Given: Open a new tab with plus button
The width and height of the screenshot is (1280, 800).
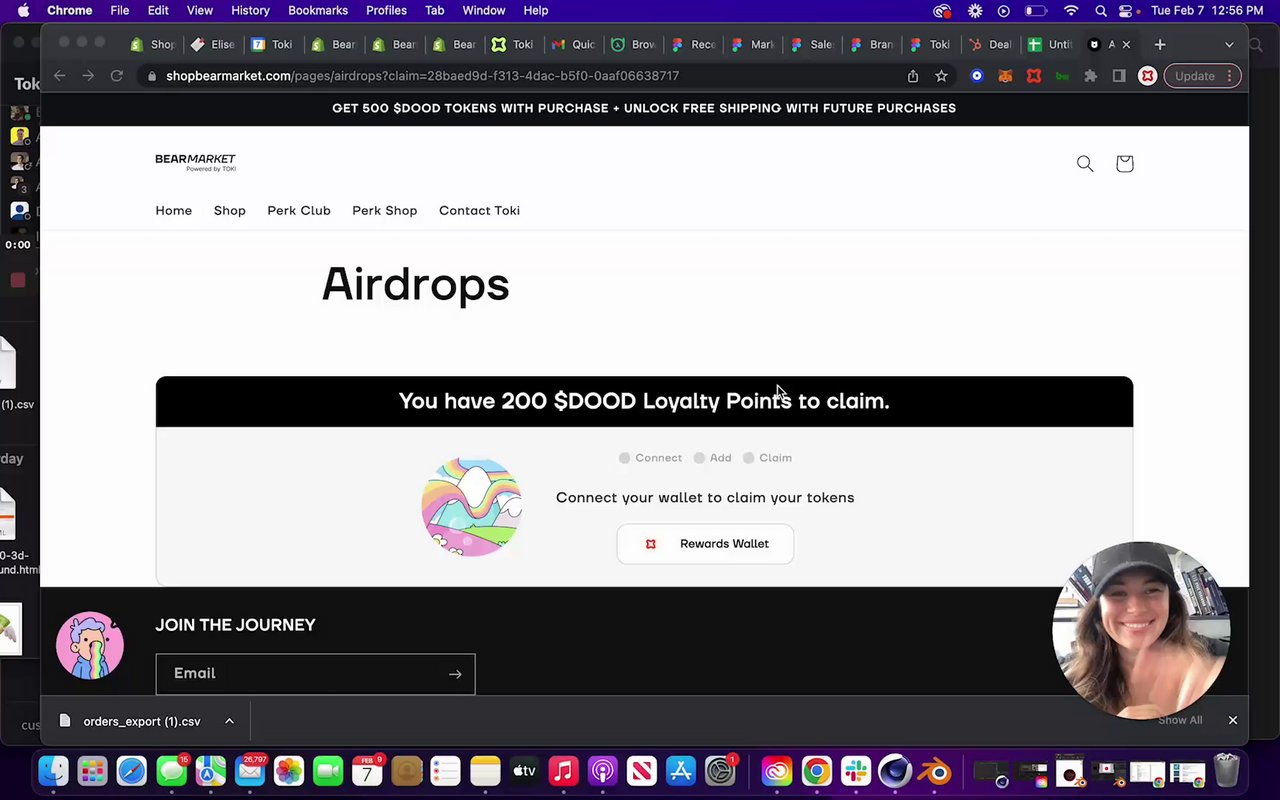Looking at the screenshot, I should point(1160,44).
